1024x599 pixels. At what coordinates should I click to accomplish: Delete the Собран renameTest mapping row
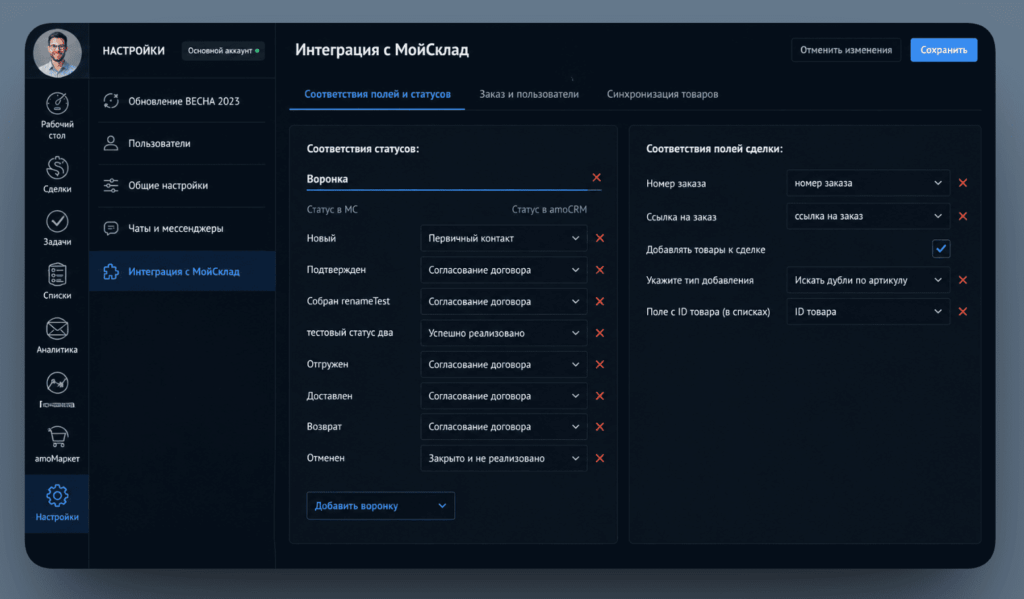(600, 301)
